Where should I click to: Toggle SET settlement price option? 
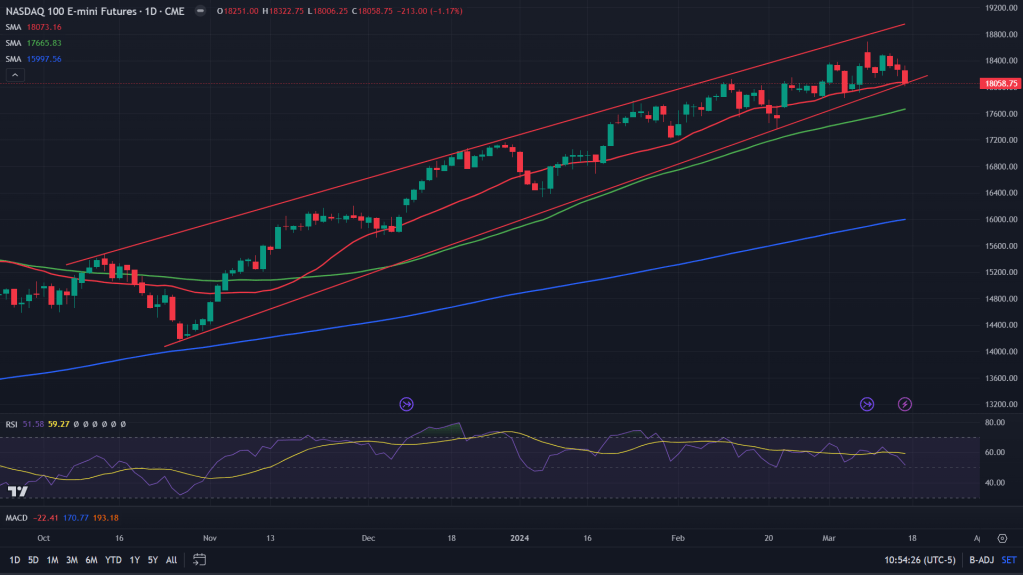(x=1007, y=560)
